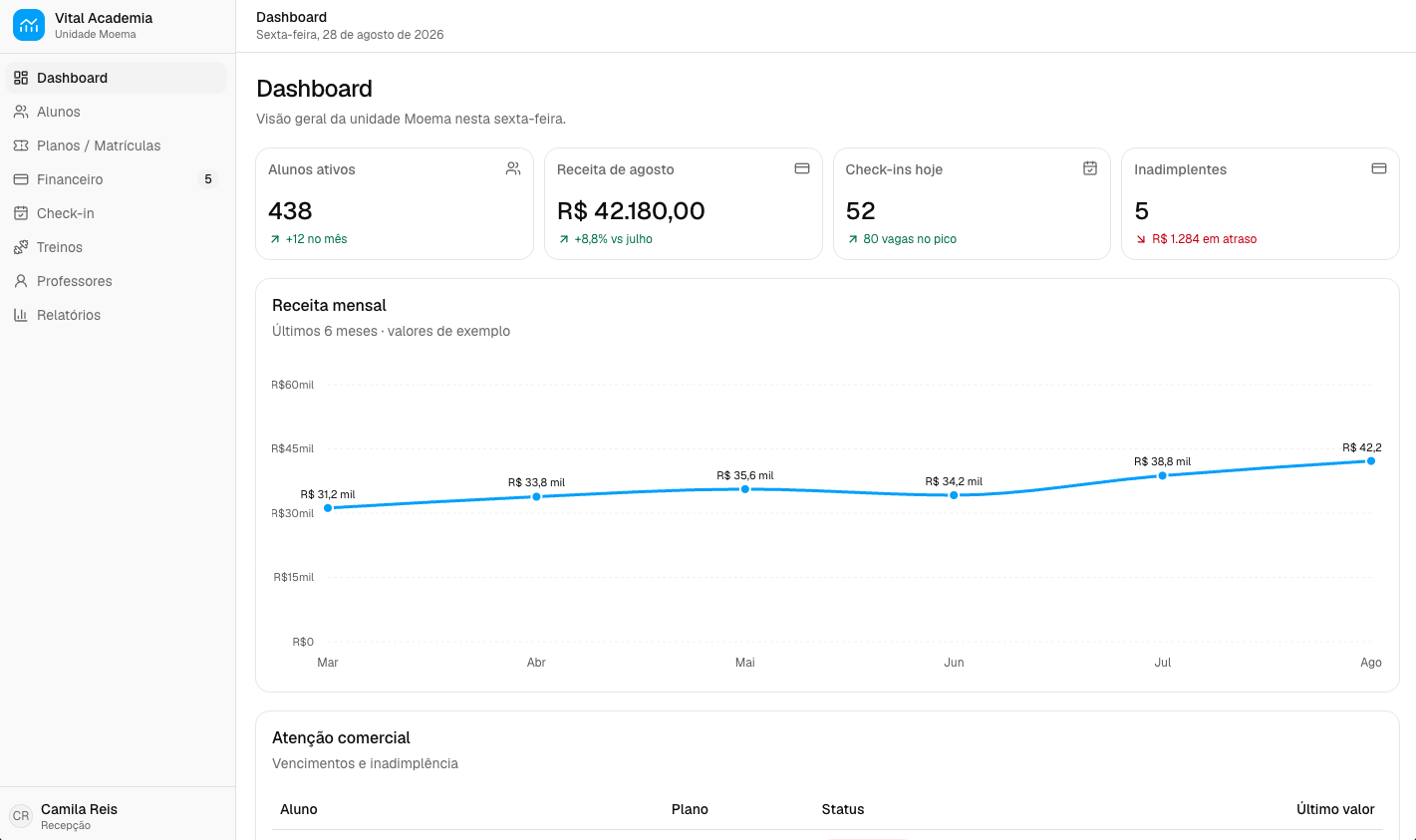Click the +12 no mês text

coord(317,239)
